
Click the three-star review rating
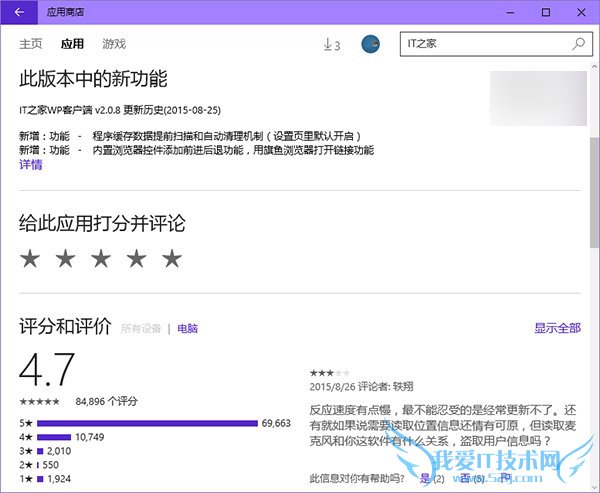pos(329,373)
